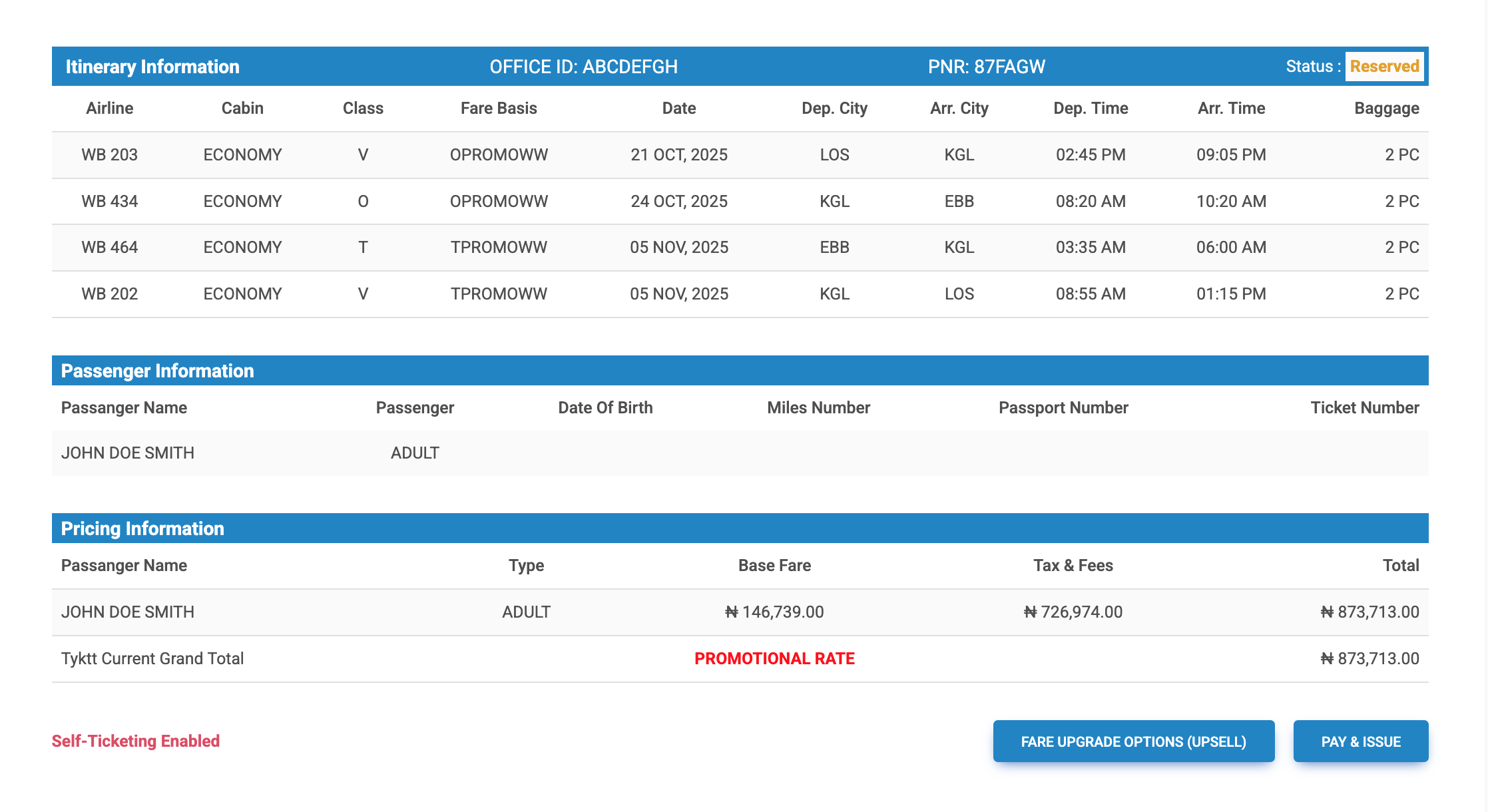Click the Baggage column header
The image size is (1494, 812).
1386,108
